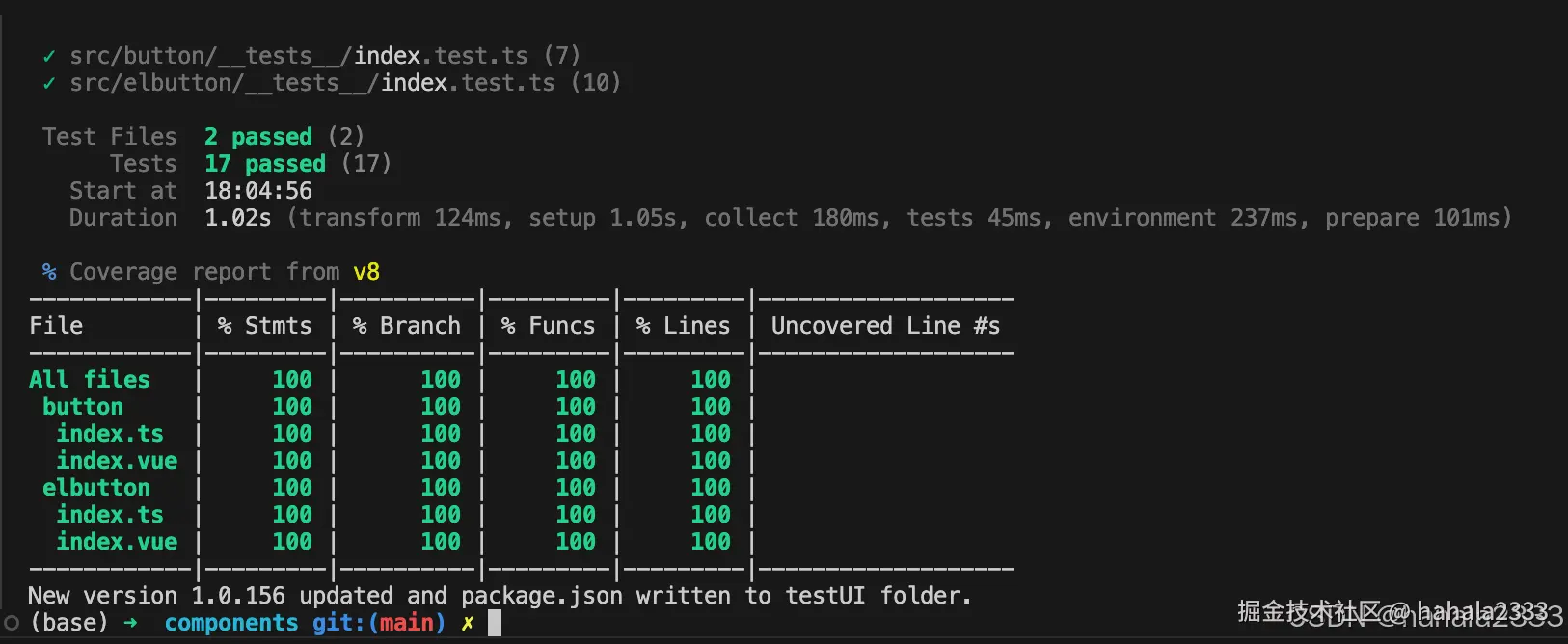This screenshot has height=644, width=1568.
Task: Click the "% Stmts" column header
Action: click(x=264, y=326)
